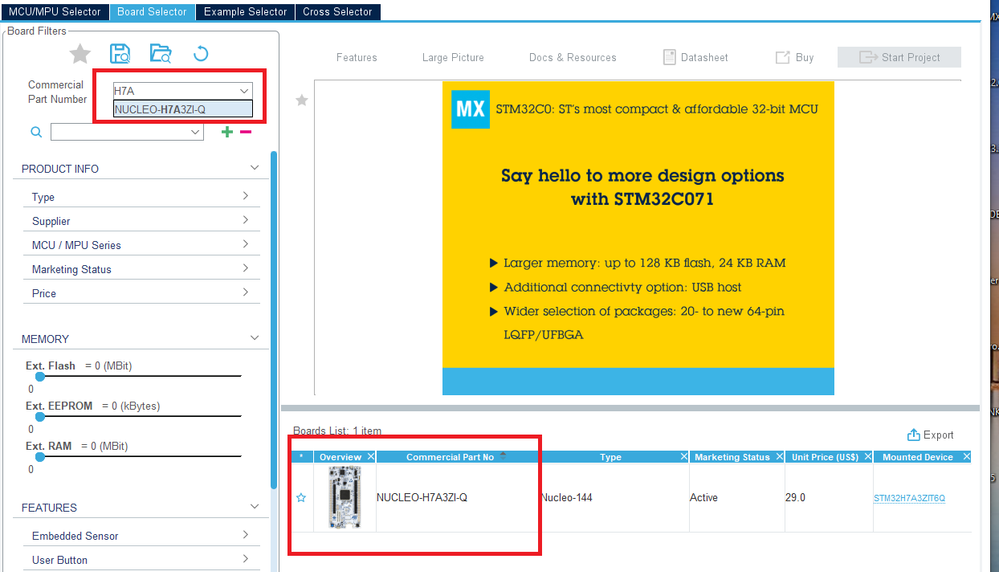The image size is (999, 572).
Task: Click the search magnifier icon
Action: click(x=36, y=132)
